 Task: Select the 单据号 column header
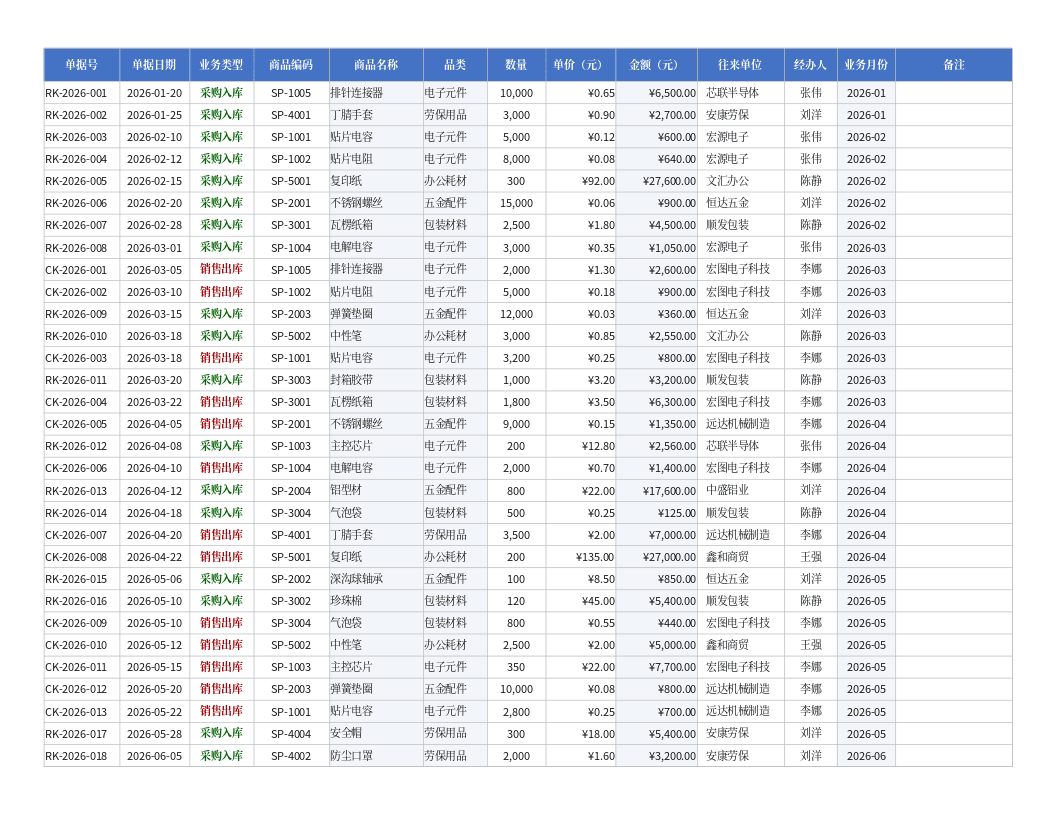pos(81,65)
